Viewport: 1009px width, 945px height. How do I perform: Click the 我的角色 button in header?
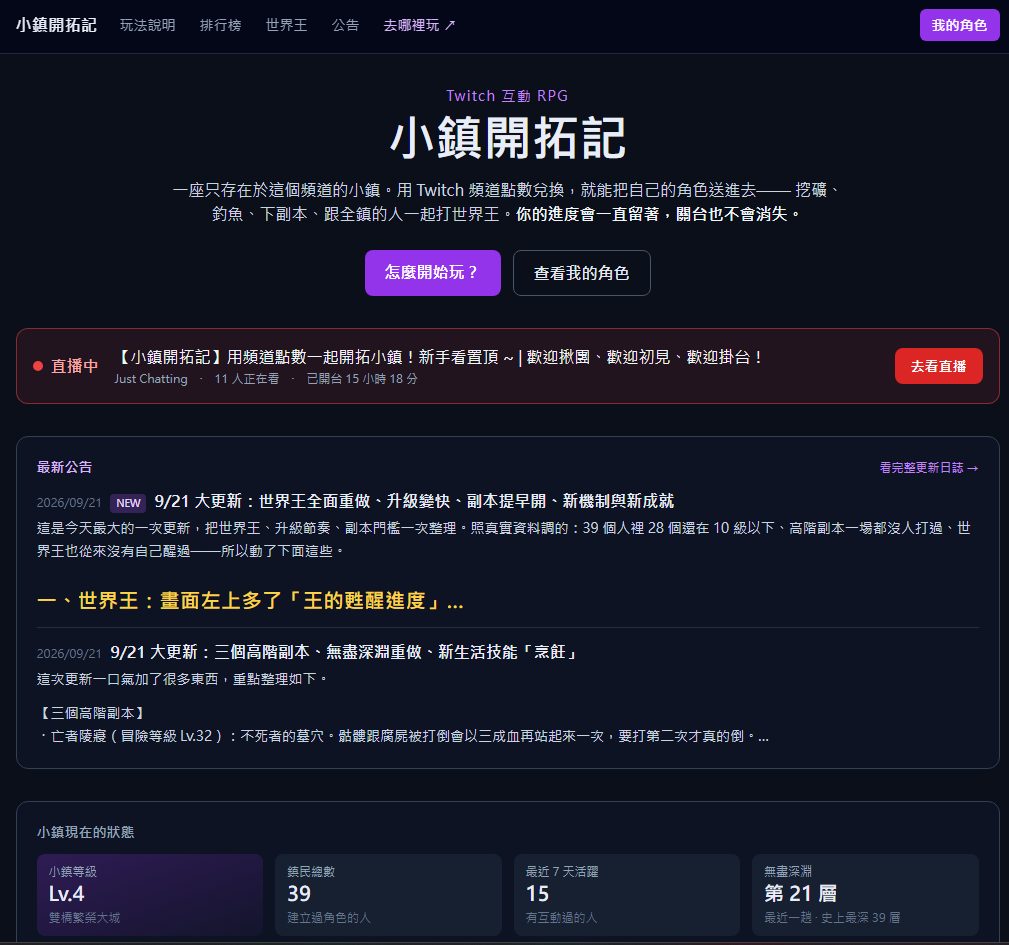(x=959, y=25)
